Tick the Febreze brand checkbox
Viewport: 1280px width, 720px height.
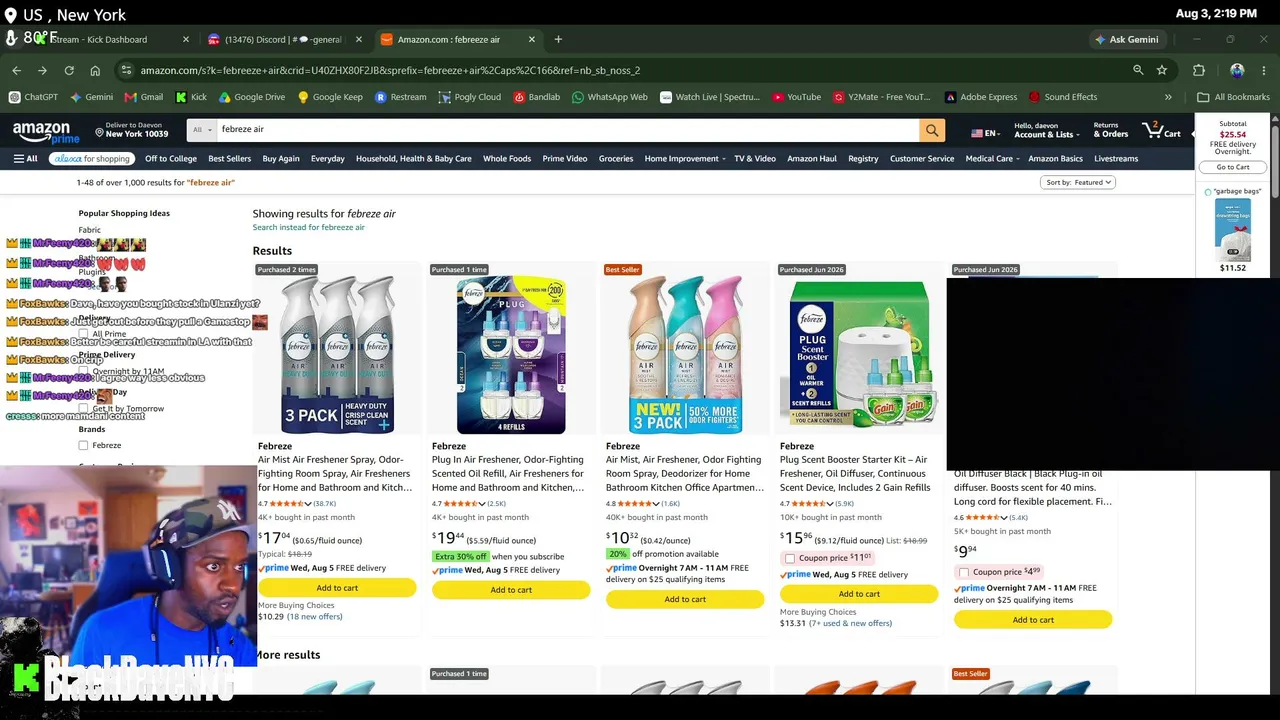coord(84,445)
